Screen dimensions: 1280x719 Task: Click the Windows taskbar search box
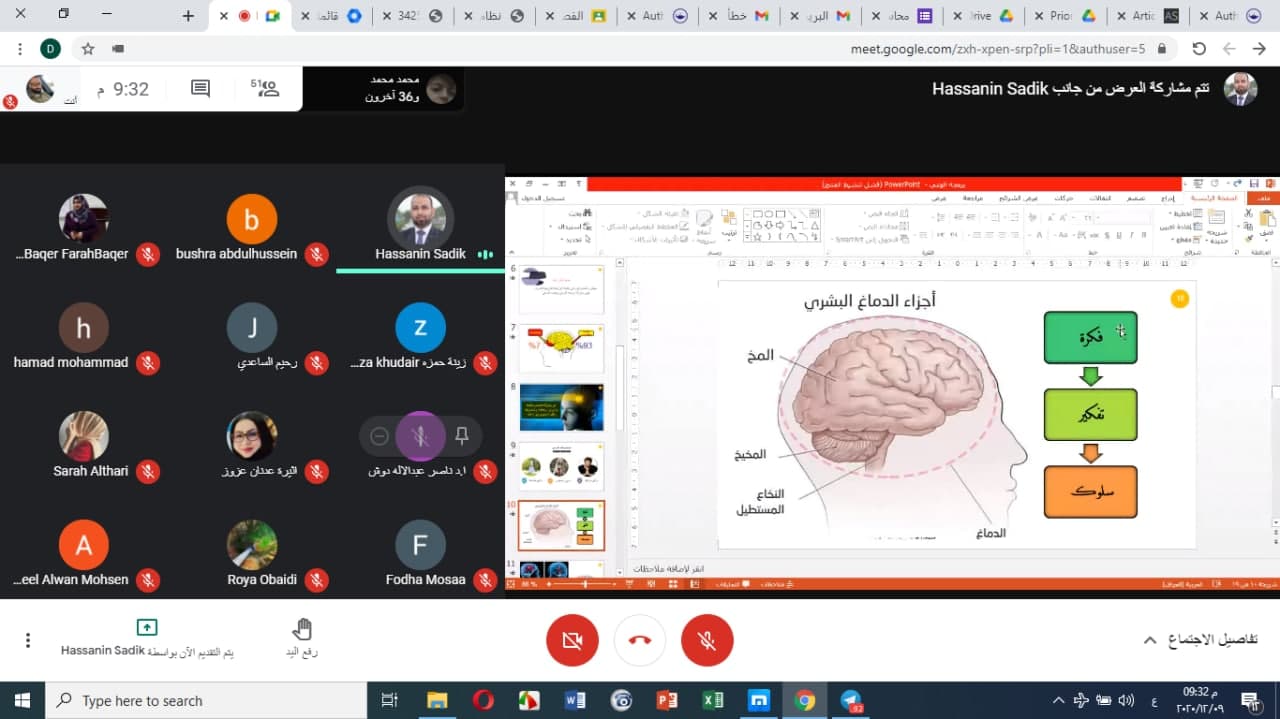(206, 700)
